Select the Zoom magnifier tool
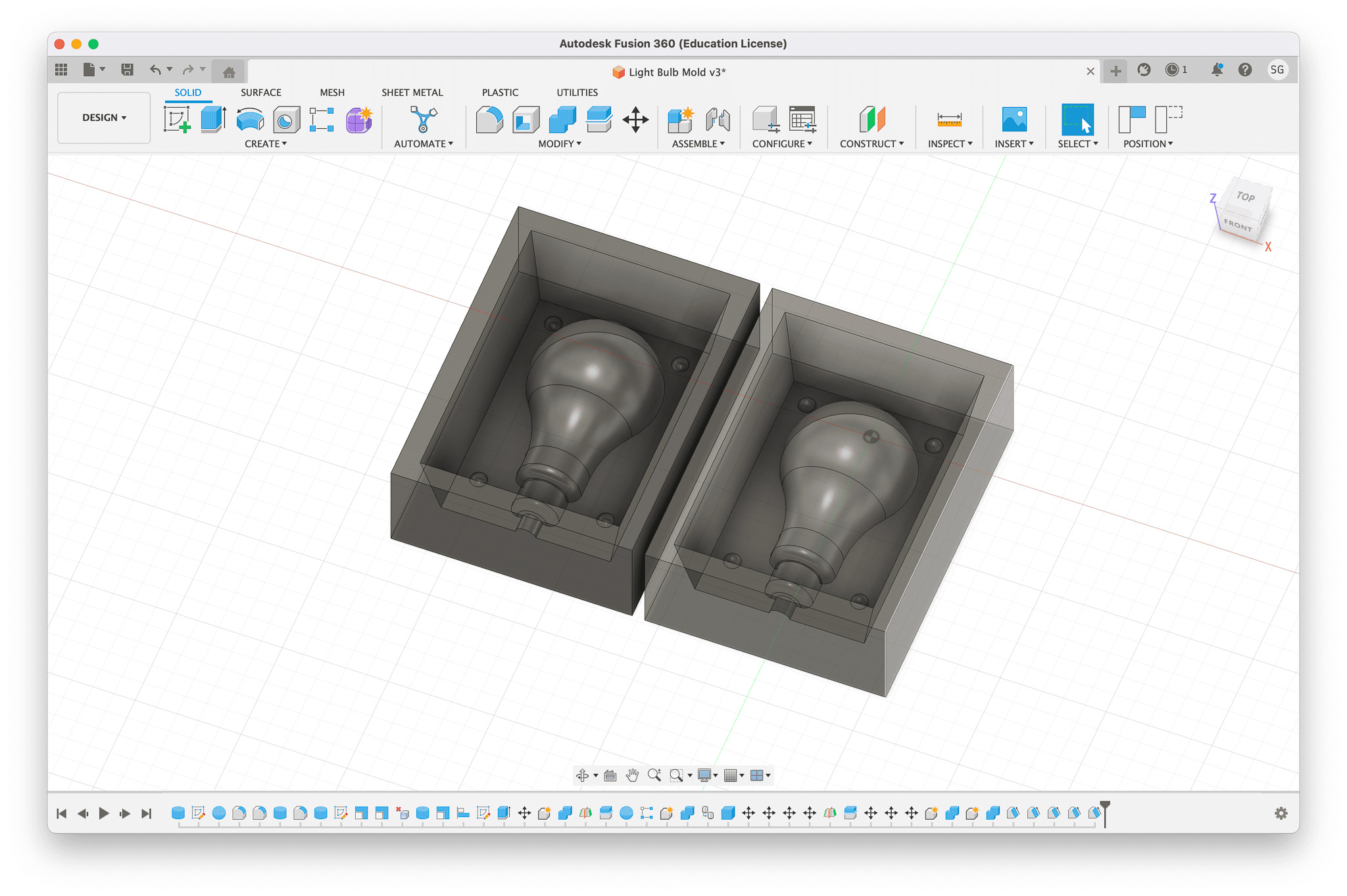The height and width of the screenshot is (896, 1347). point(654,776)
